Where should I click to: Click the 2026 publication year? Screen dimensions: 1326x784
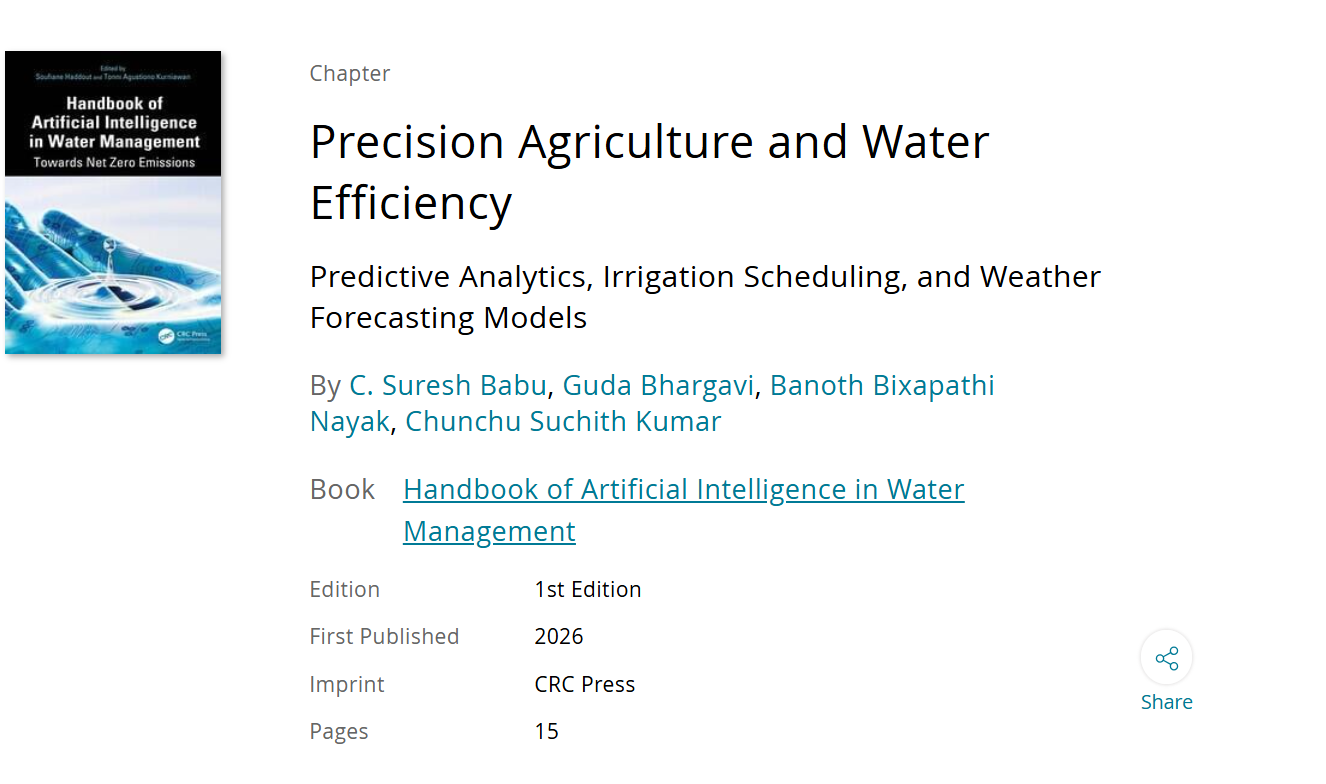[559, 636]
